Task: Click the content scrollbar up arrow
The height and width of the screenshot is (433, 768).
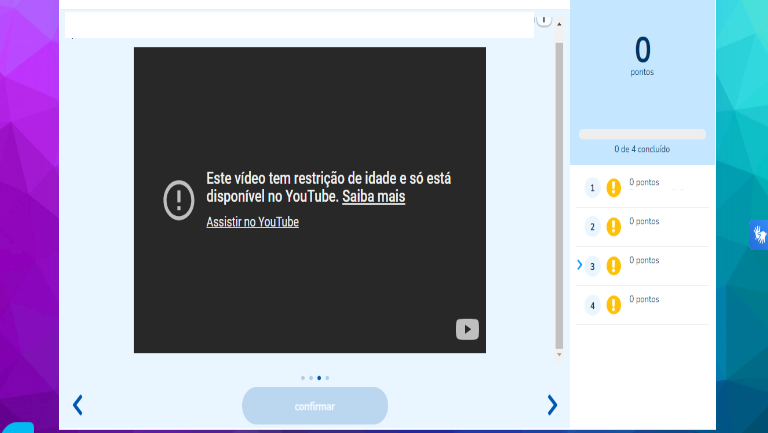Action: click(x=559, y=24)
